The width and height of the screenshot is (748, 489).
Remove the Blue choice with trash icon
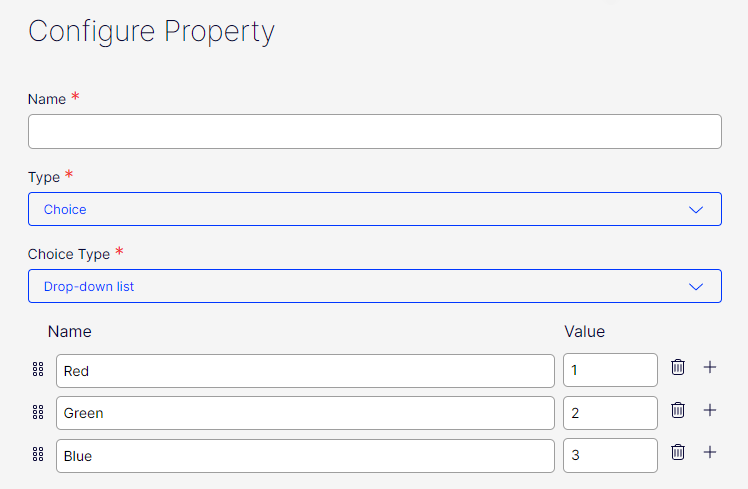coord(678,453)
